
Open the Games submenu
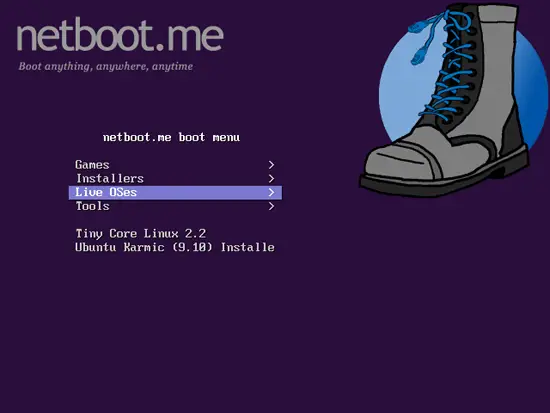tap(175, 165)
